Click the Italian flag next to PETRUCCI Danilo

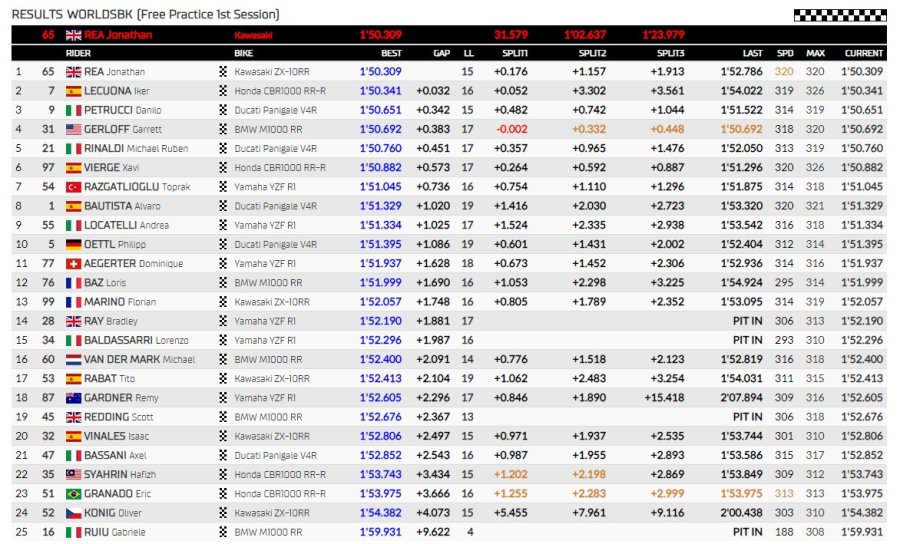coord(73,110)
